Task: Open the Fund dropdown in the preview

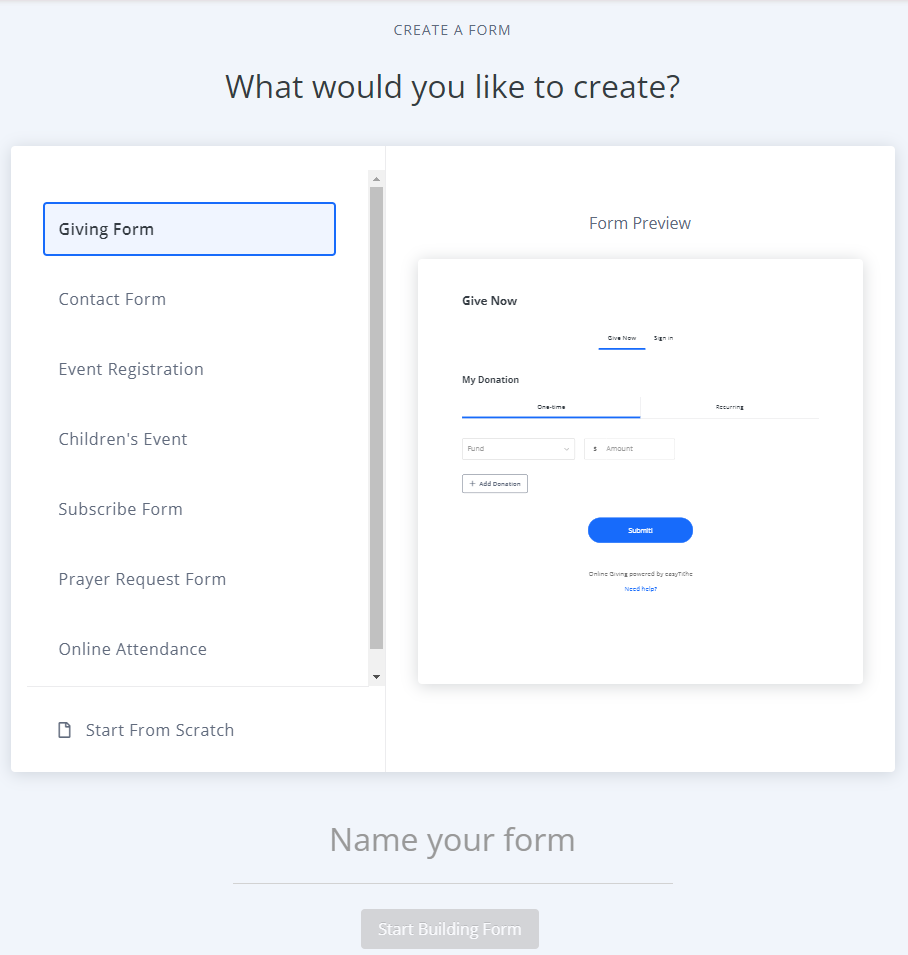Action: [518, 449]
